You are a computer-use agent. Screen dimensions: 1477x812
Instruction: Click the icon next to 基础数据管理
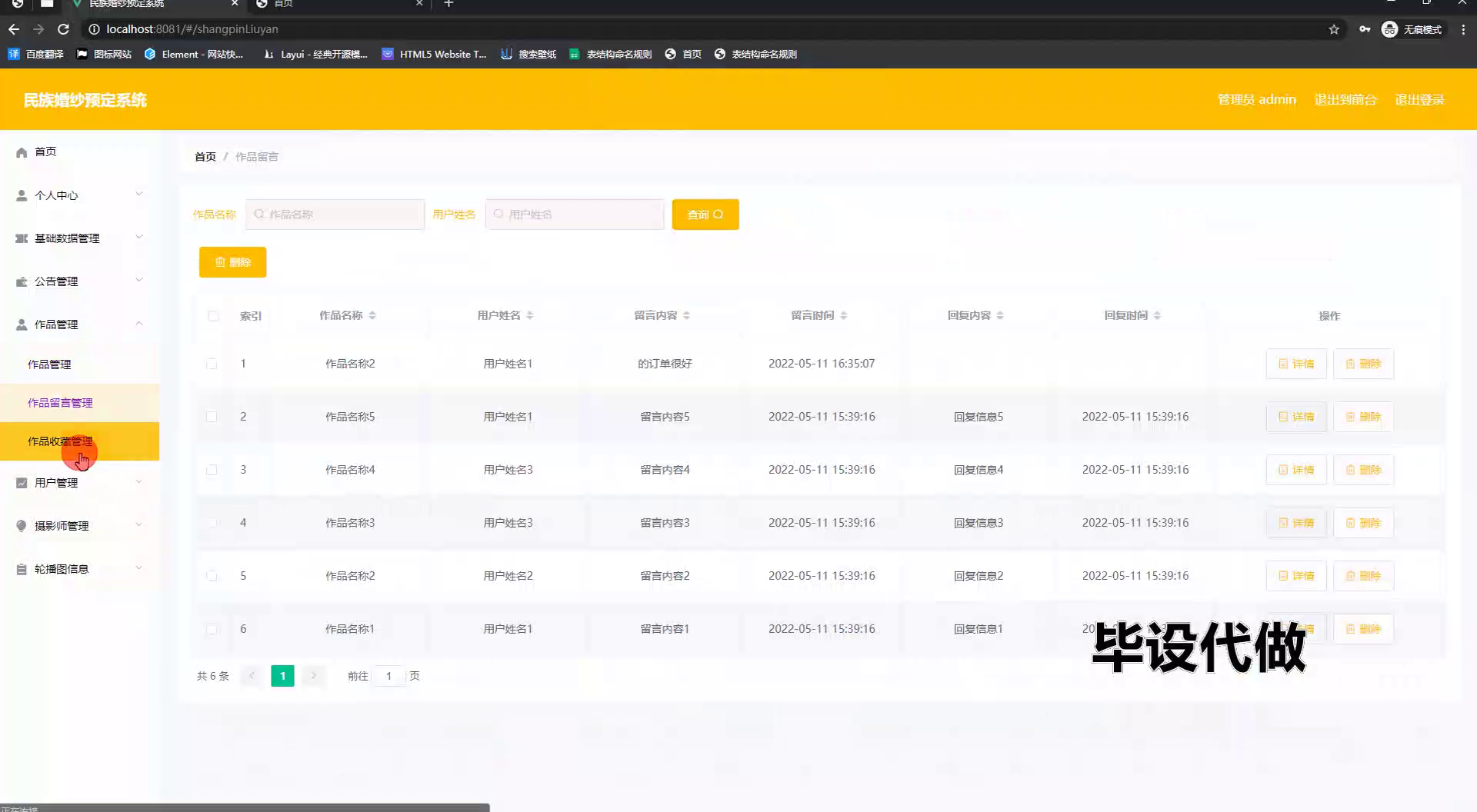coord(22,238)
